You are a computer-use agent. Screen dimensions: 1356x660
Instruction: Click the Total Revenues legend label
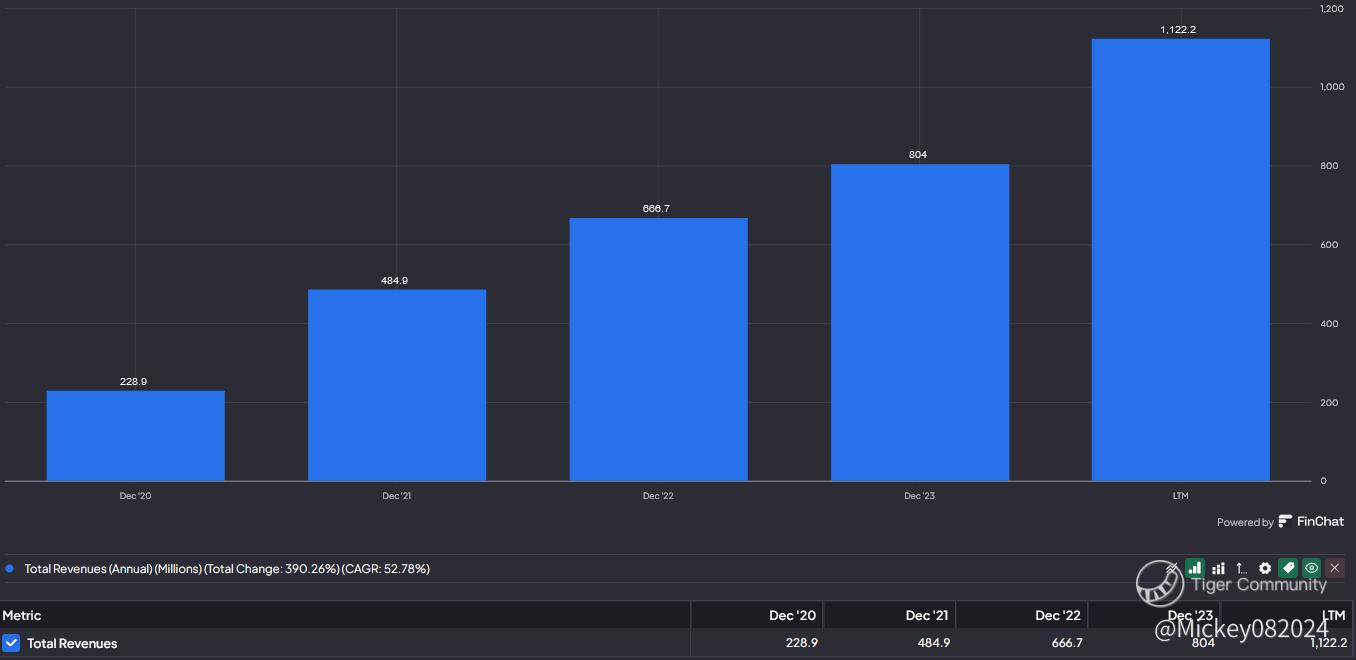[227, 568]
